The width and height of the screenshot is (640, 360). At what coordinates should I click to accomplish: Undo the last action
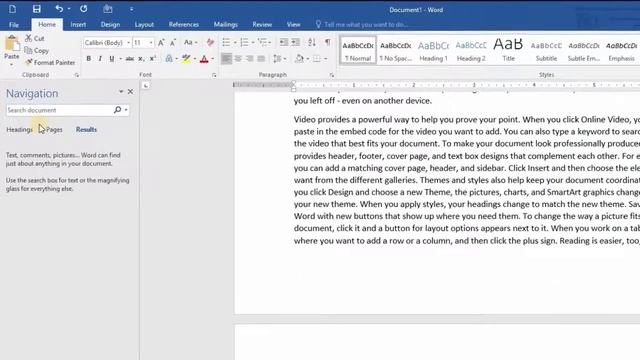click(x=59, y=9)
